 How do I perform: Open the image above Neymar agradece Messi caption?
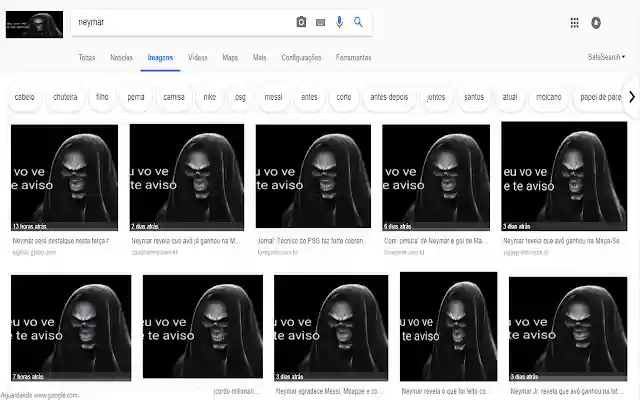click(331, 328)
